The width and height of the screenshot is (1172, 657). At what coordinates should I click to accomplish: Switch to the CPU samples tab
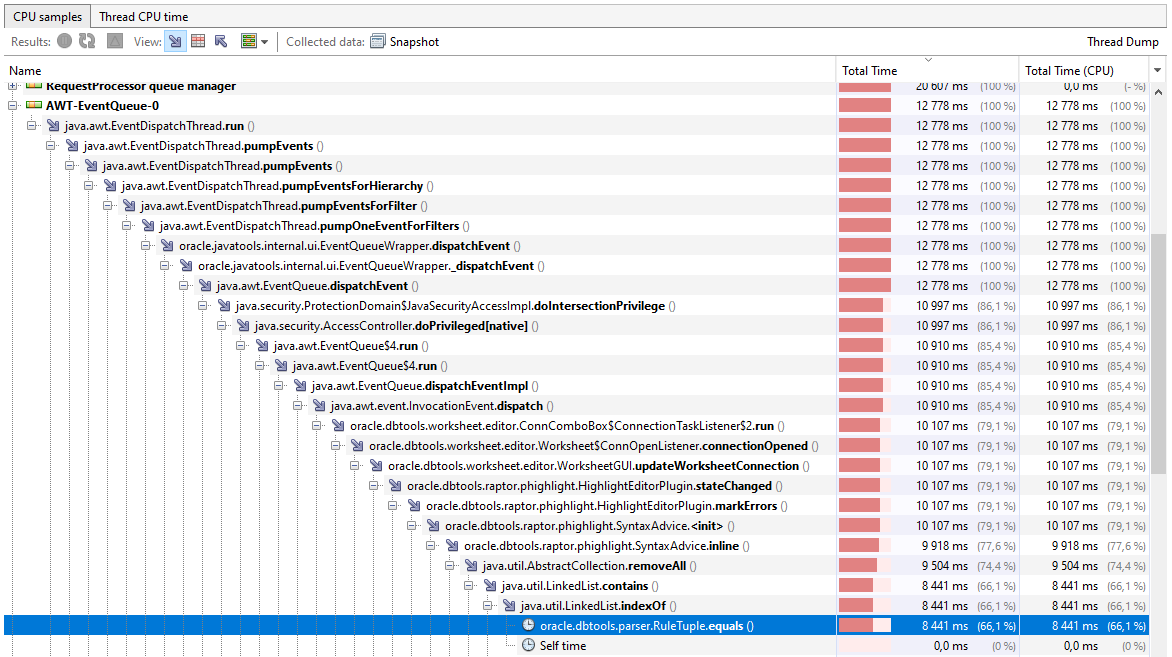[x=47, y=16]
